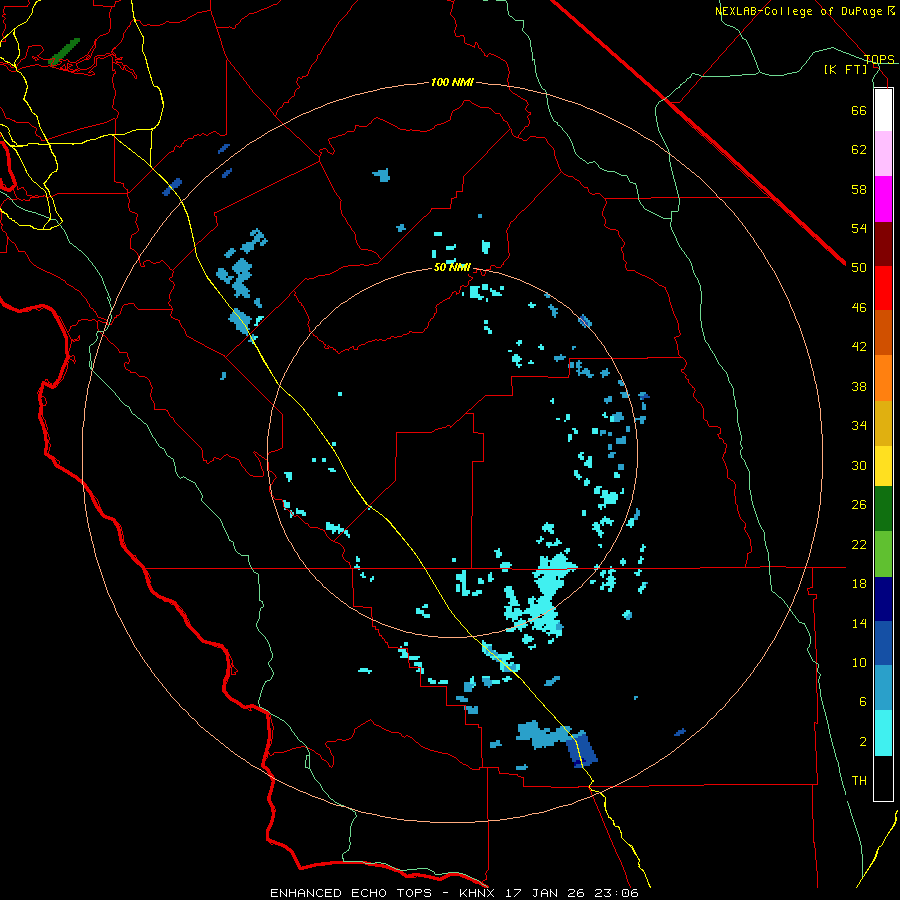Click the dark green 26 legend swatch
This screenshot has height=900, width=900.
pyautogui.click(x=883, y=509)
